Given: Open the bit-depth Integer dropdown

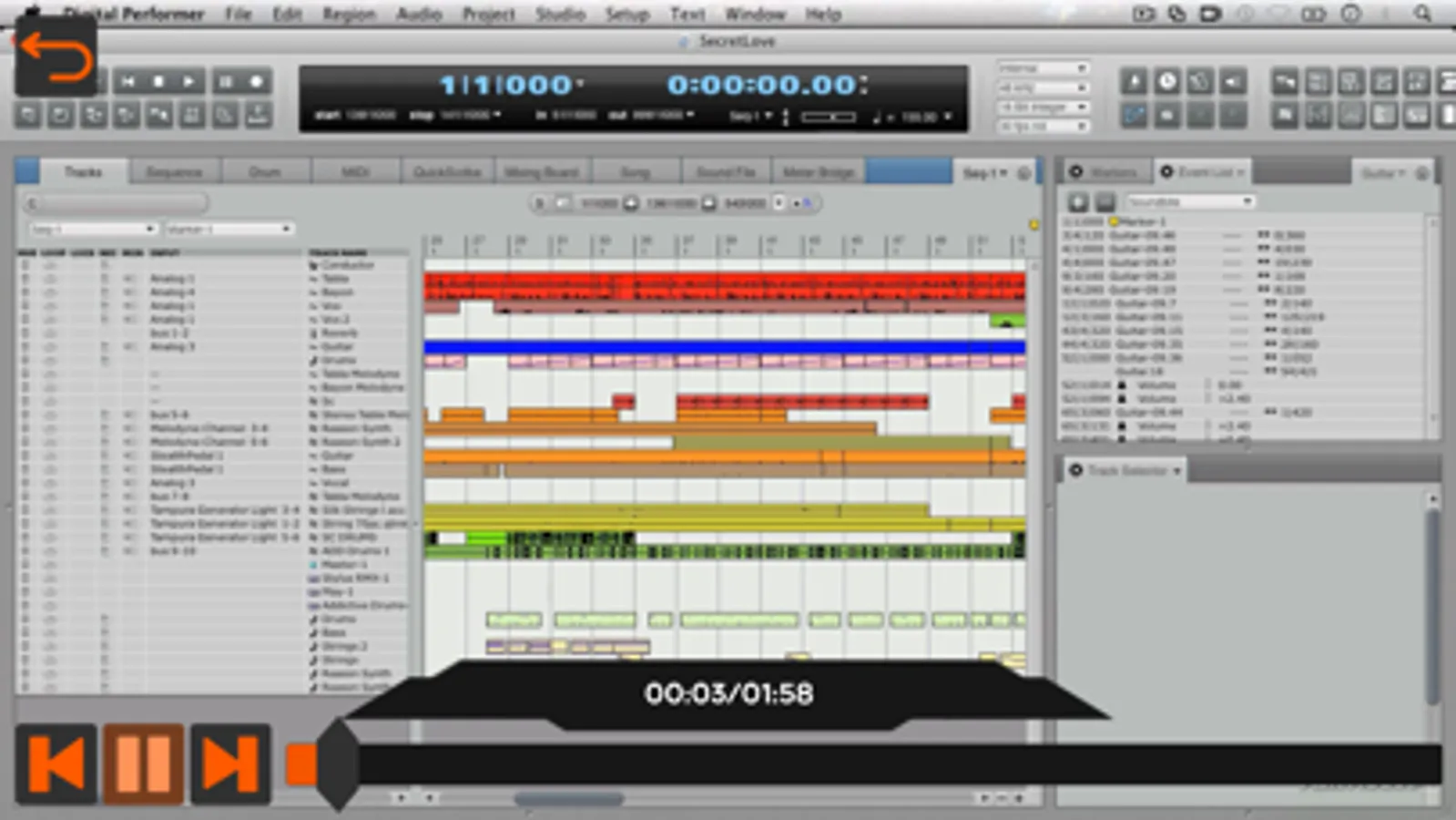Looking at the screenshot, I should click(x=1042, y=107).
